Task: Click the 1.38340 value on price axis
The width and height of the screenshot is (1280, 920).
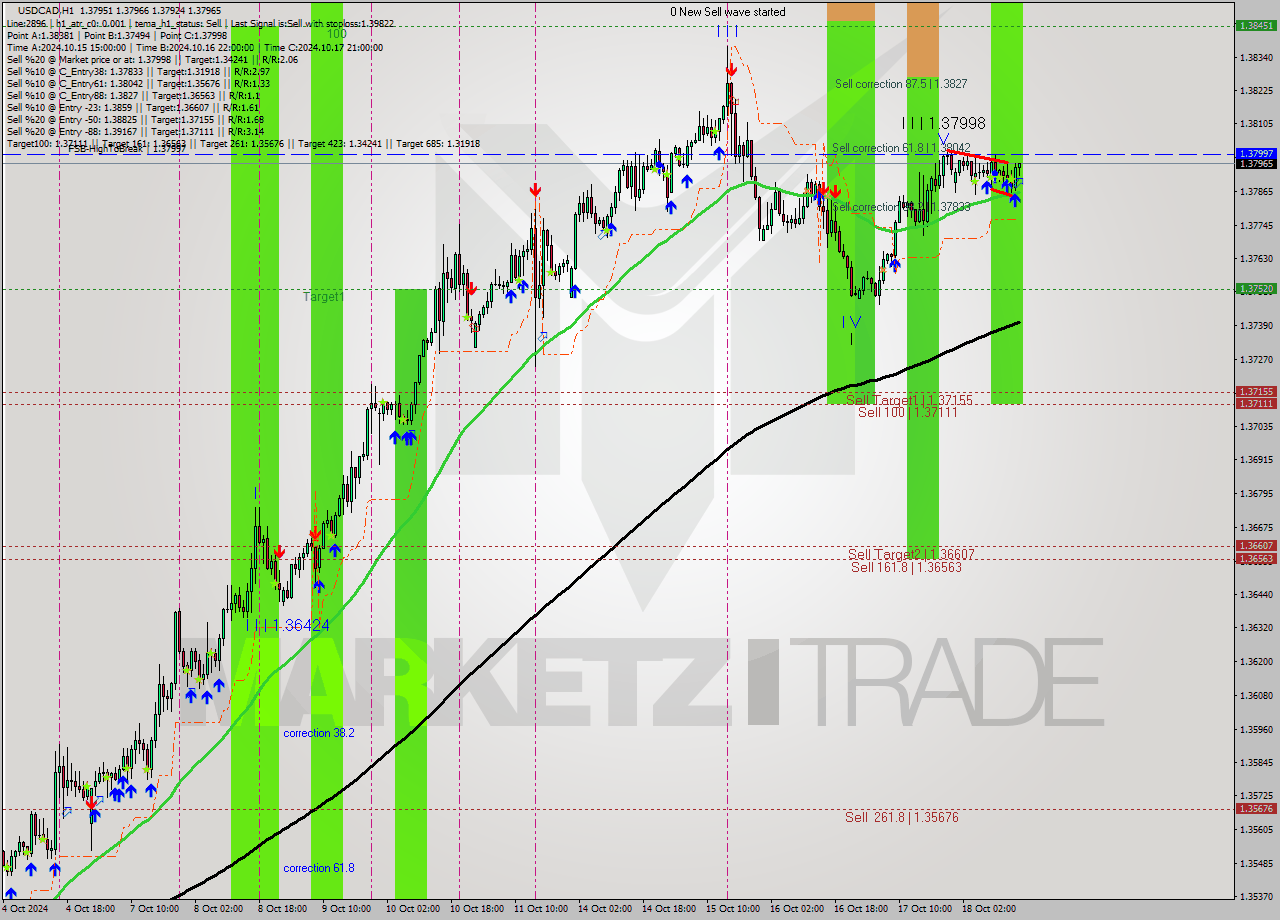Action: [x=1255, y=57]
